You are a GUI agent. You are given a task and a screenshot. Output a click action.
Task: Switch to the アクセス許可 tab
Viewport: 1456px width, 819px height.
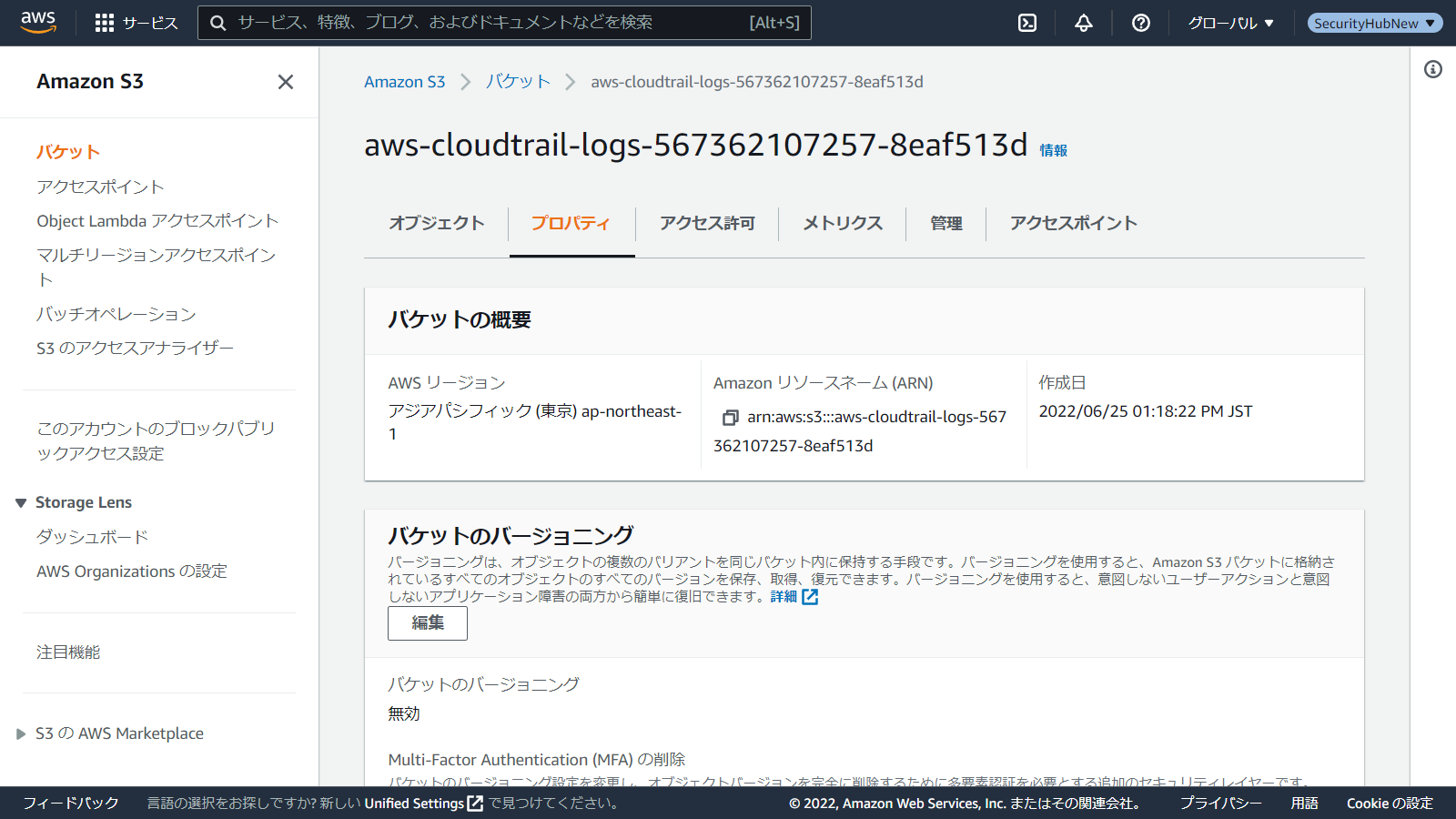click(x=707, y=224)
